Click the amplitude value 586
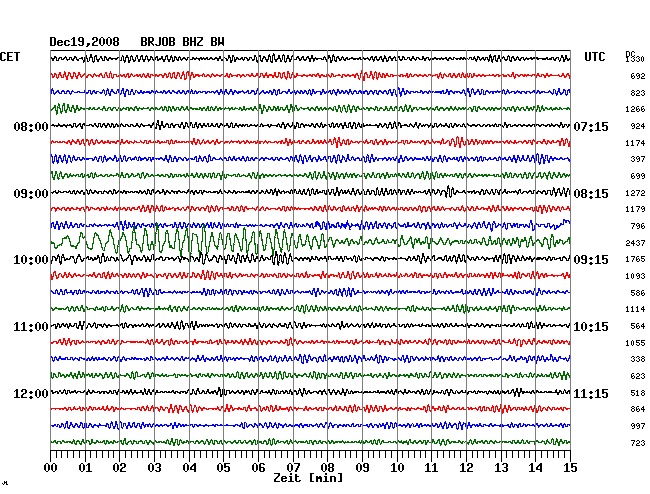650x494 pixels. point(638,293)
